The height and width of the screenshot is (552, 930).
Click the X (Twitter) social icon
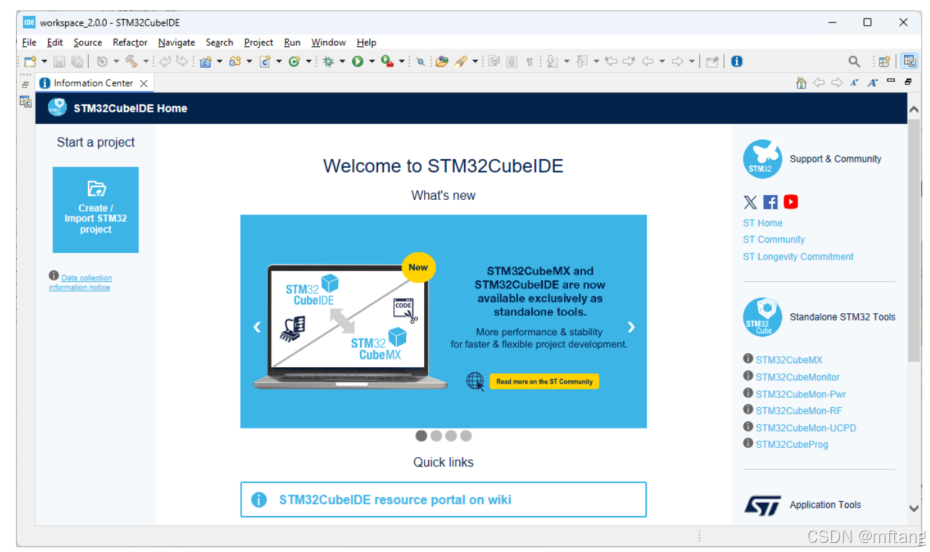tap(750, 202)
